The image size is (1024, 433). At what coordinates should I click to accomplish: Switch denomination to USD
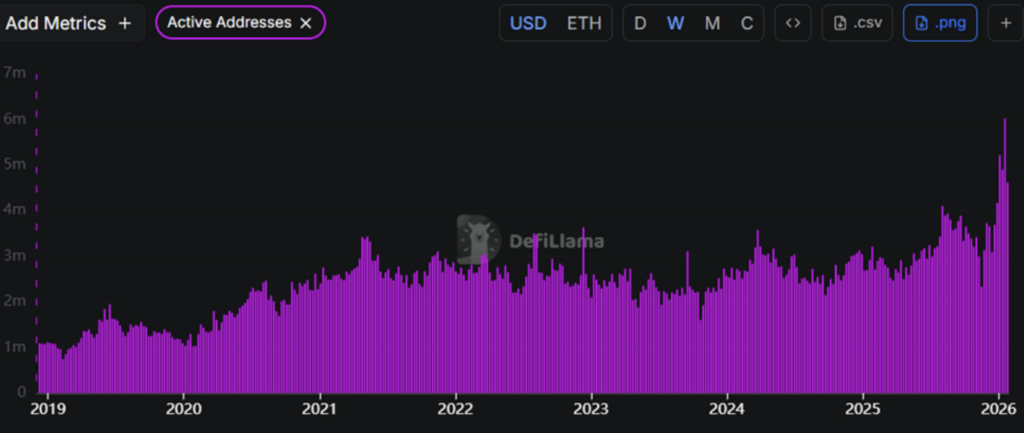528,24
